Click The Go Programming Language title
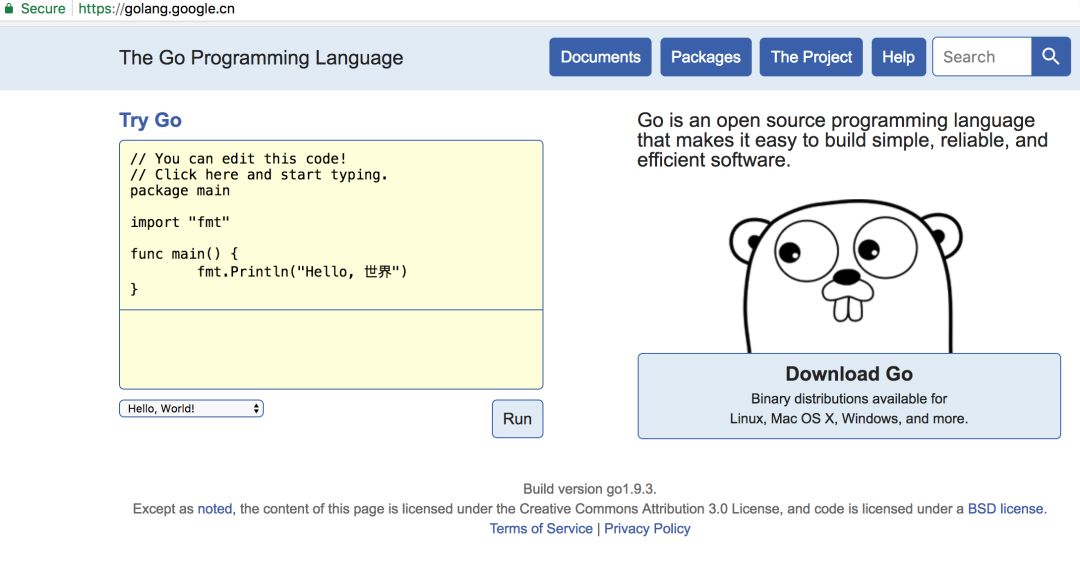Viewport: 1080px width, 575px height. [x=261, y=58]
